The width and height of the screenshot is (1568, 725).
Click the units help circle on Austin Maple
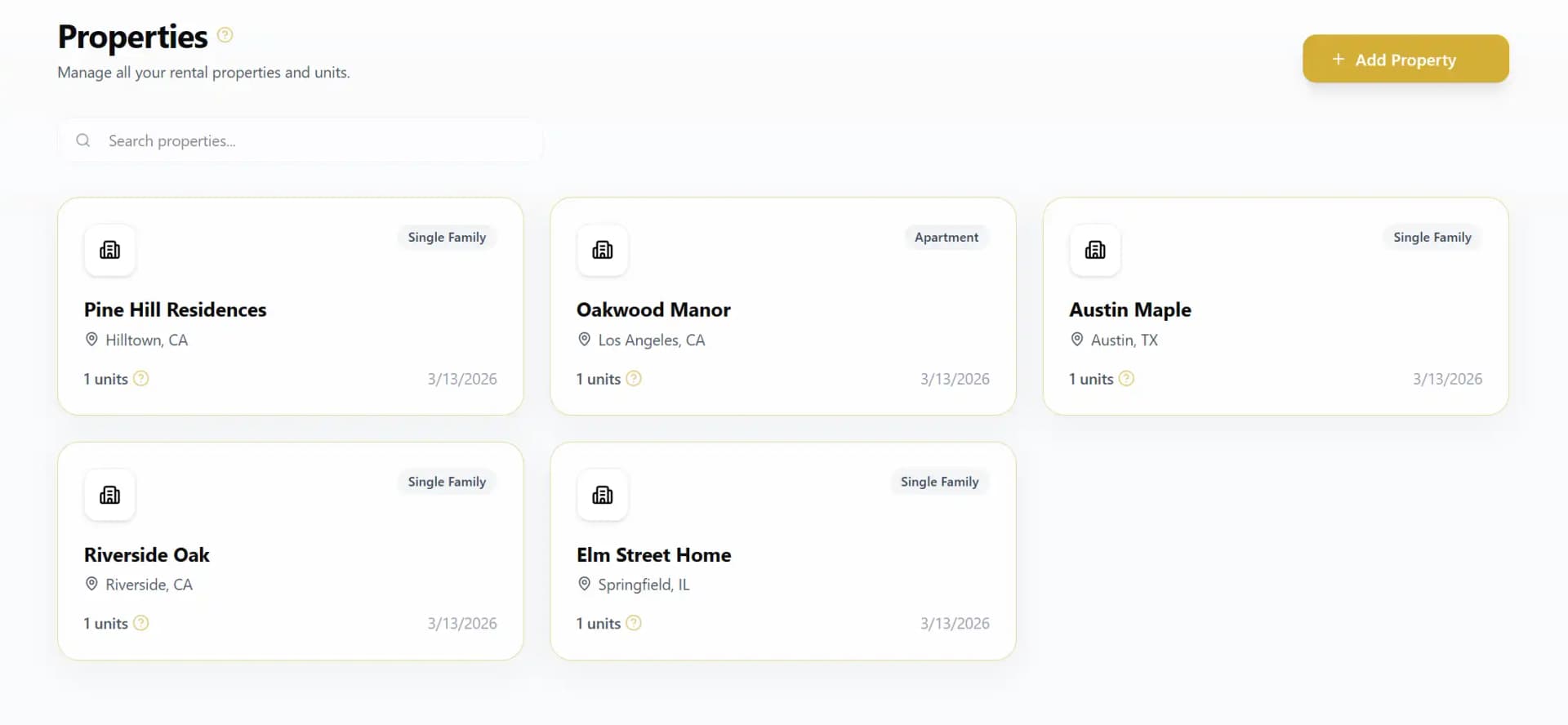(1127, 379)
